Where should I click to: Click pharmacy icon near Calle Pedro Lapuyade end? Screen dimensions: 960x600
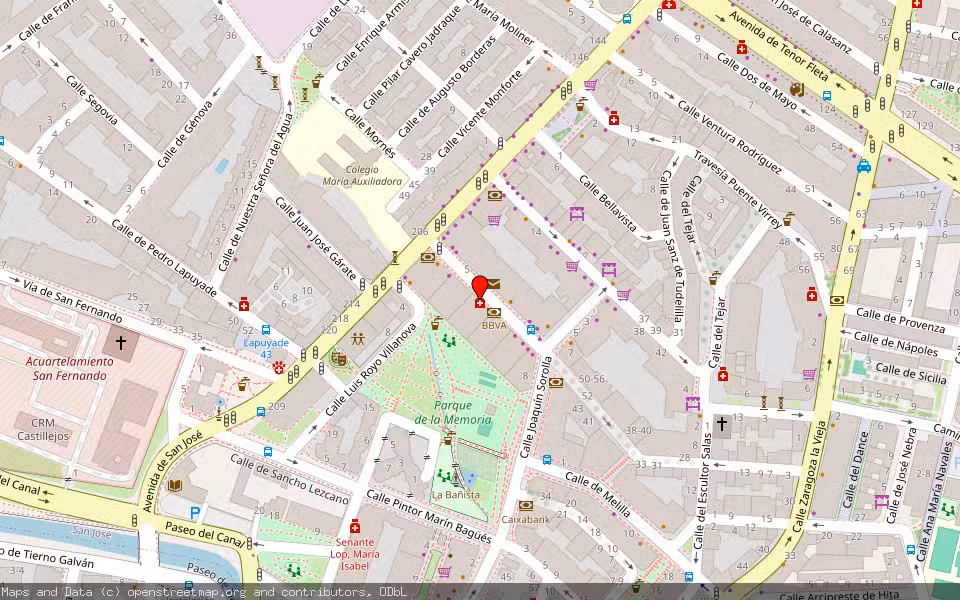244,304
